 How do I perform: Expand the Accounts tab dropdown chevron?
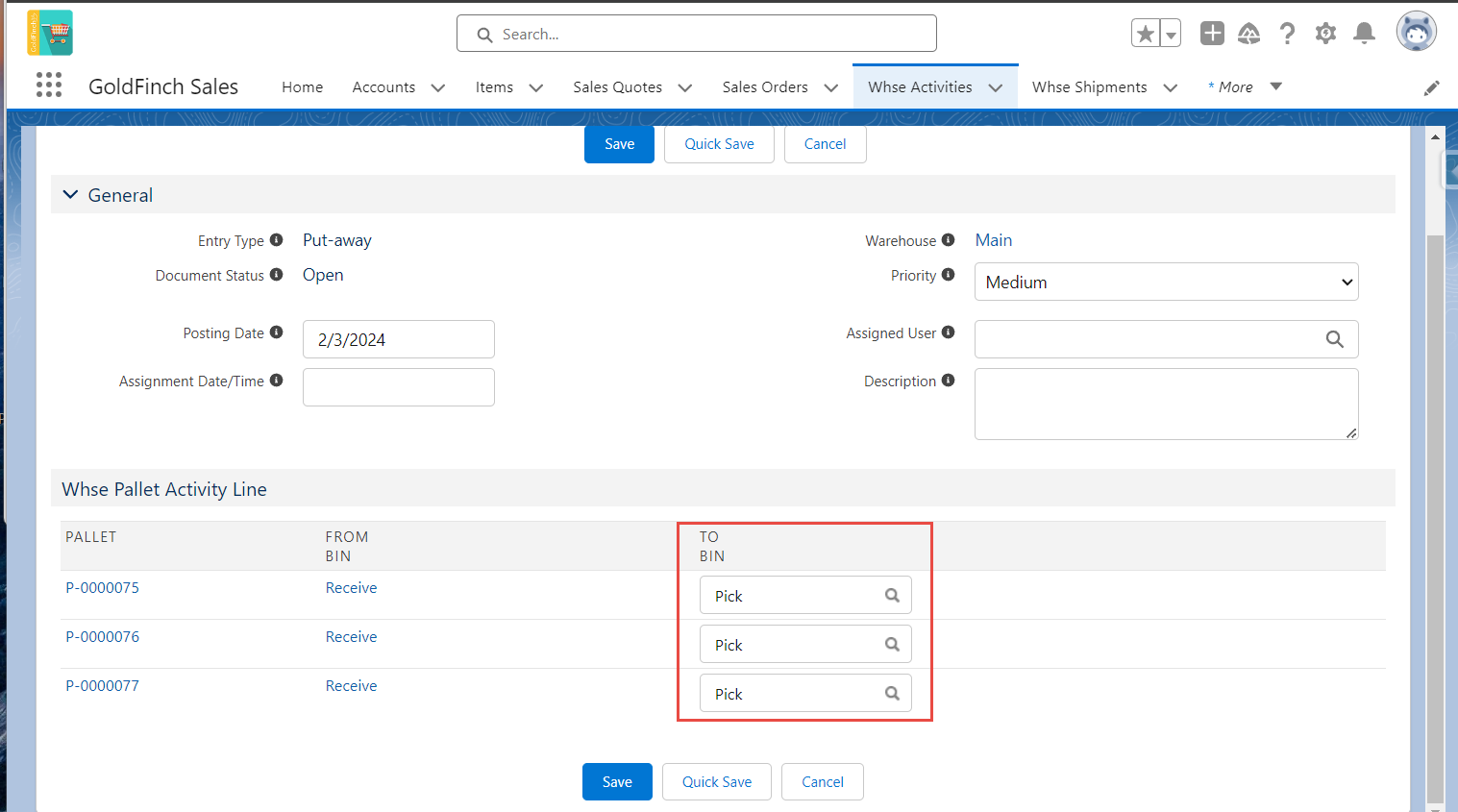(437, 87)
